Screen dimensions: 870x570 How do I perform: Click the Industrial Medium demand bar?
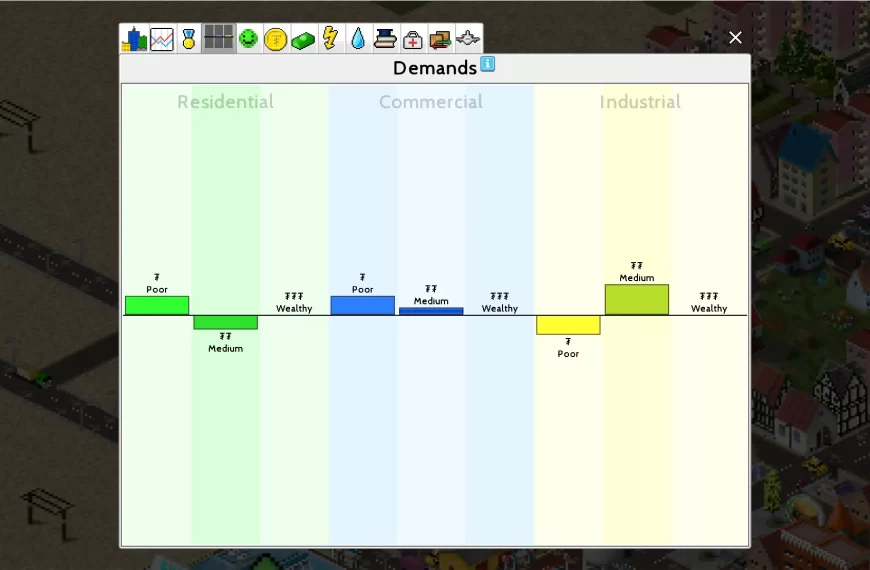(x=637, y=300)
